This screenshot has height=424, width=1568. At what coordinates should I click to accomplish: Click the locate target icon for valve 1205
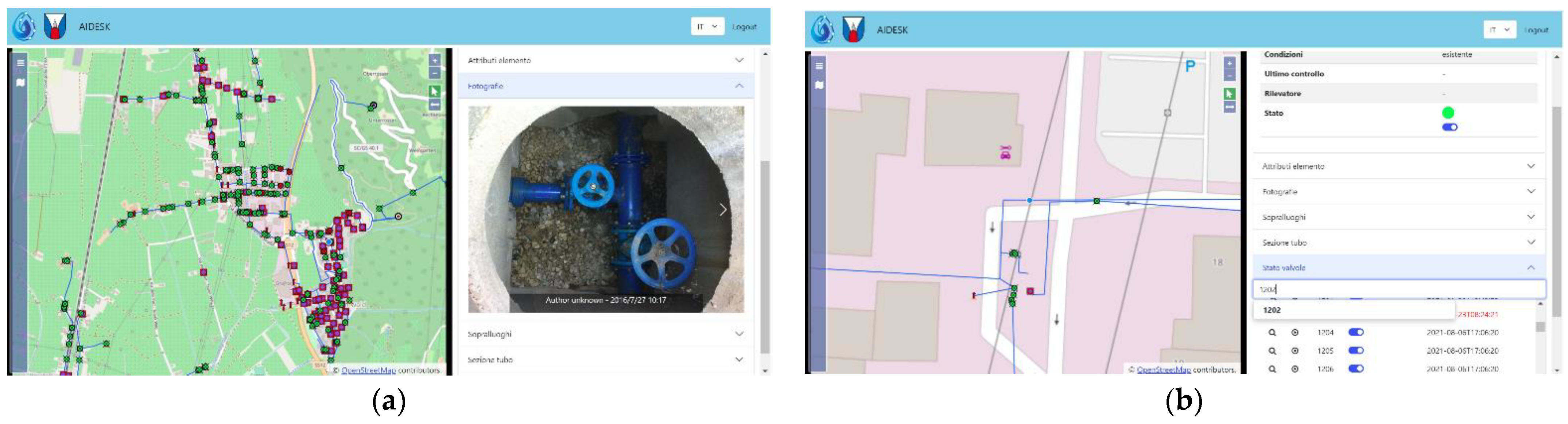(x=1295, y=351)
